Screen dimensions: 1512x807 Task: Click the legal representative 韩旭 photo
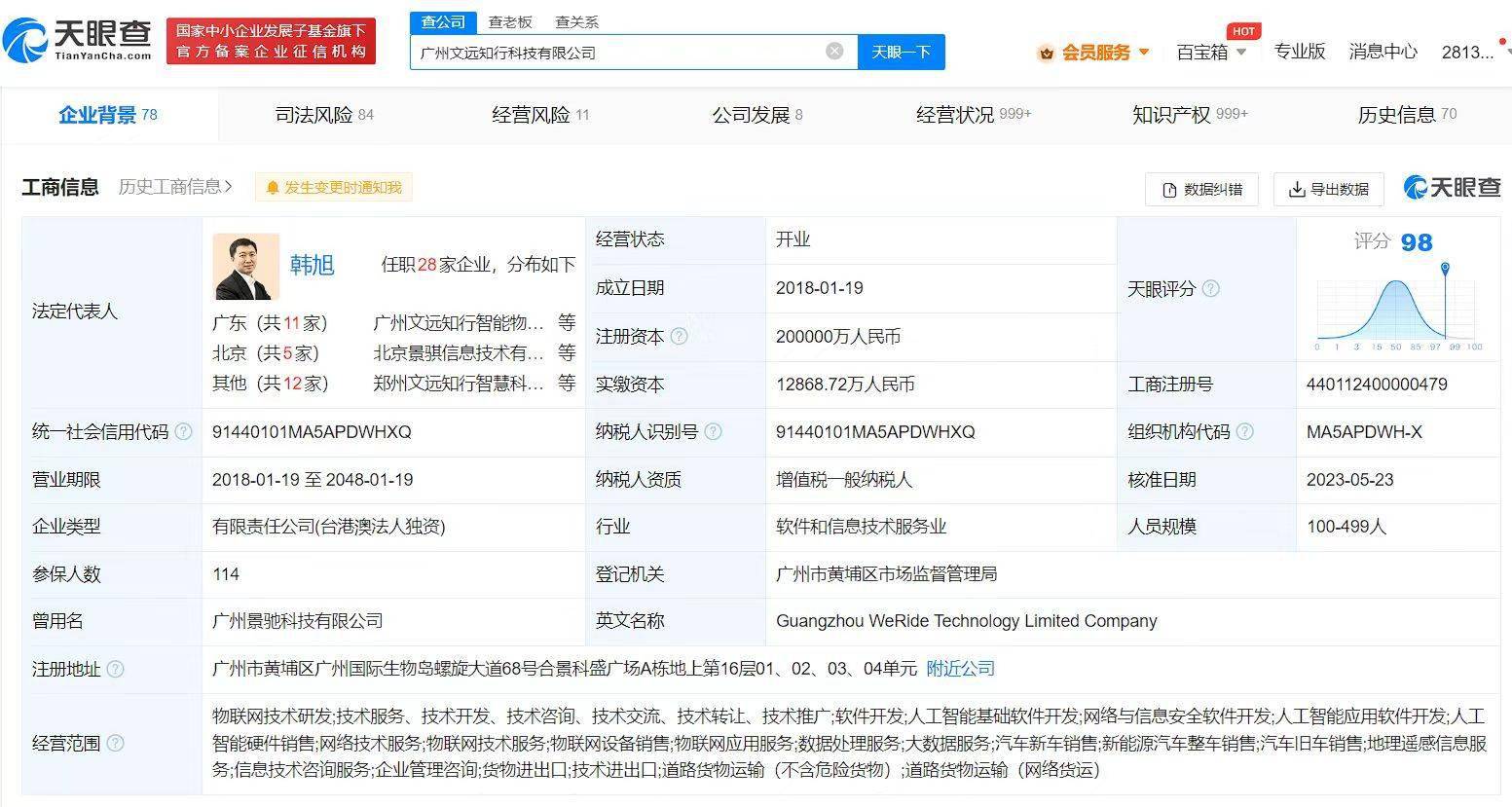click(x=245, y=267)
